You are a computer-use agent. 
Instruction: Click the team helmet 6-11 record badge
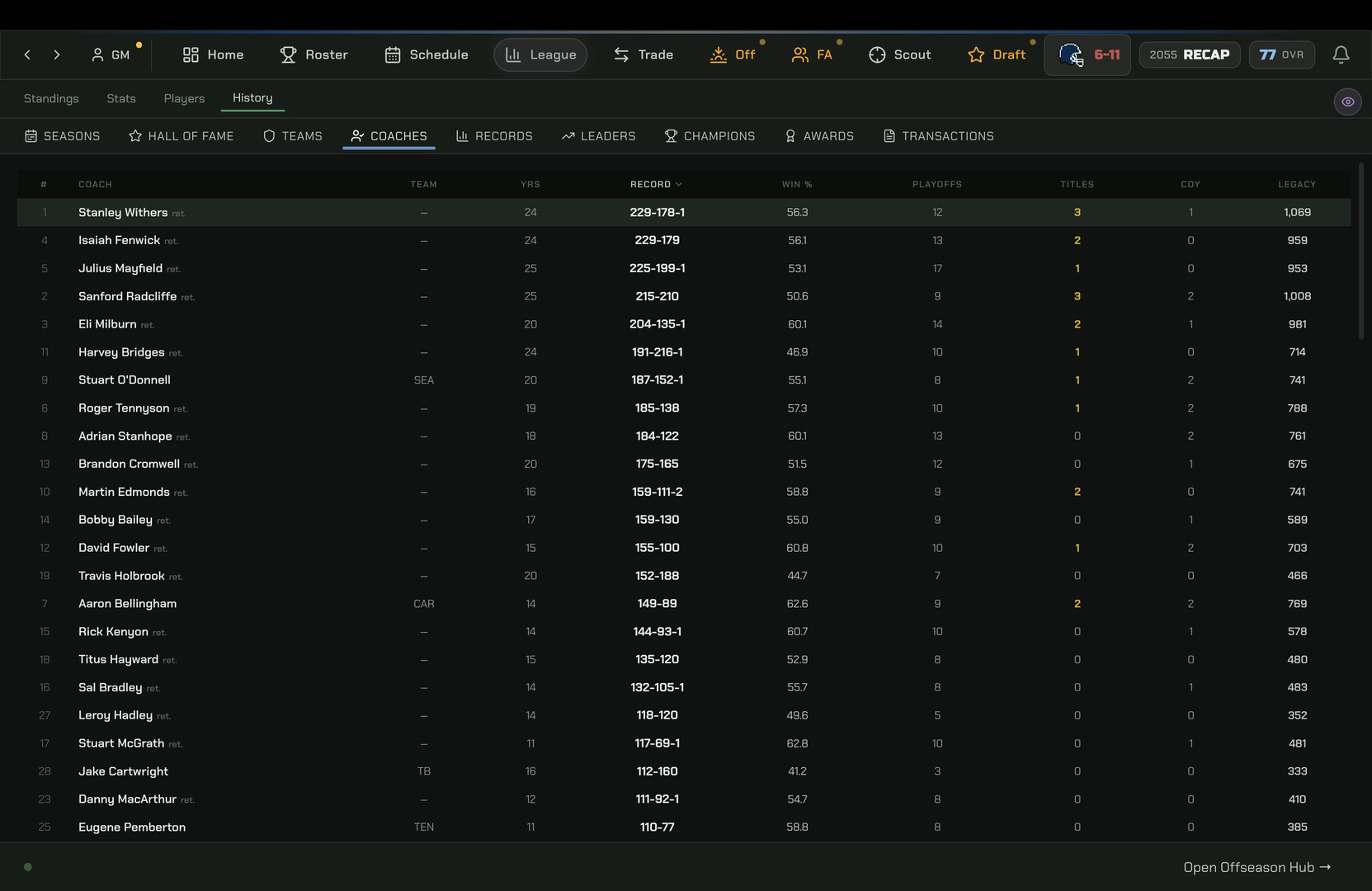coord(1087,54)
